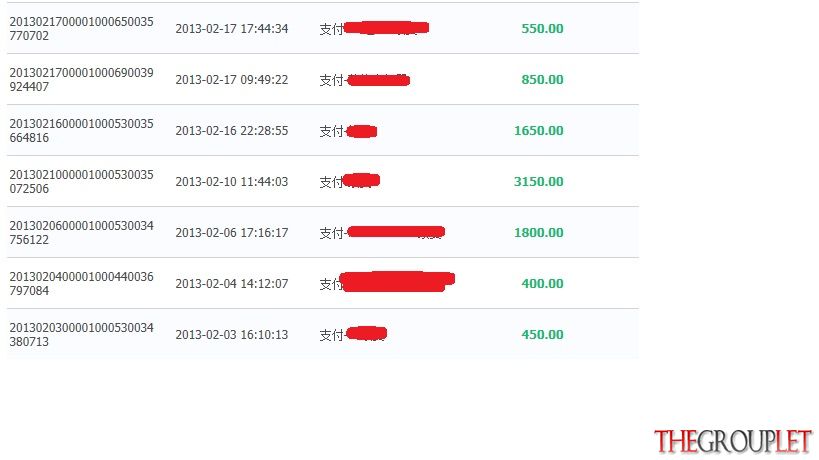The height and width of the screenshot is (460, 819).
Task: Open payment description dated 2013-02-10
Action: 349,181
